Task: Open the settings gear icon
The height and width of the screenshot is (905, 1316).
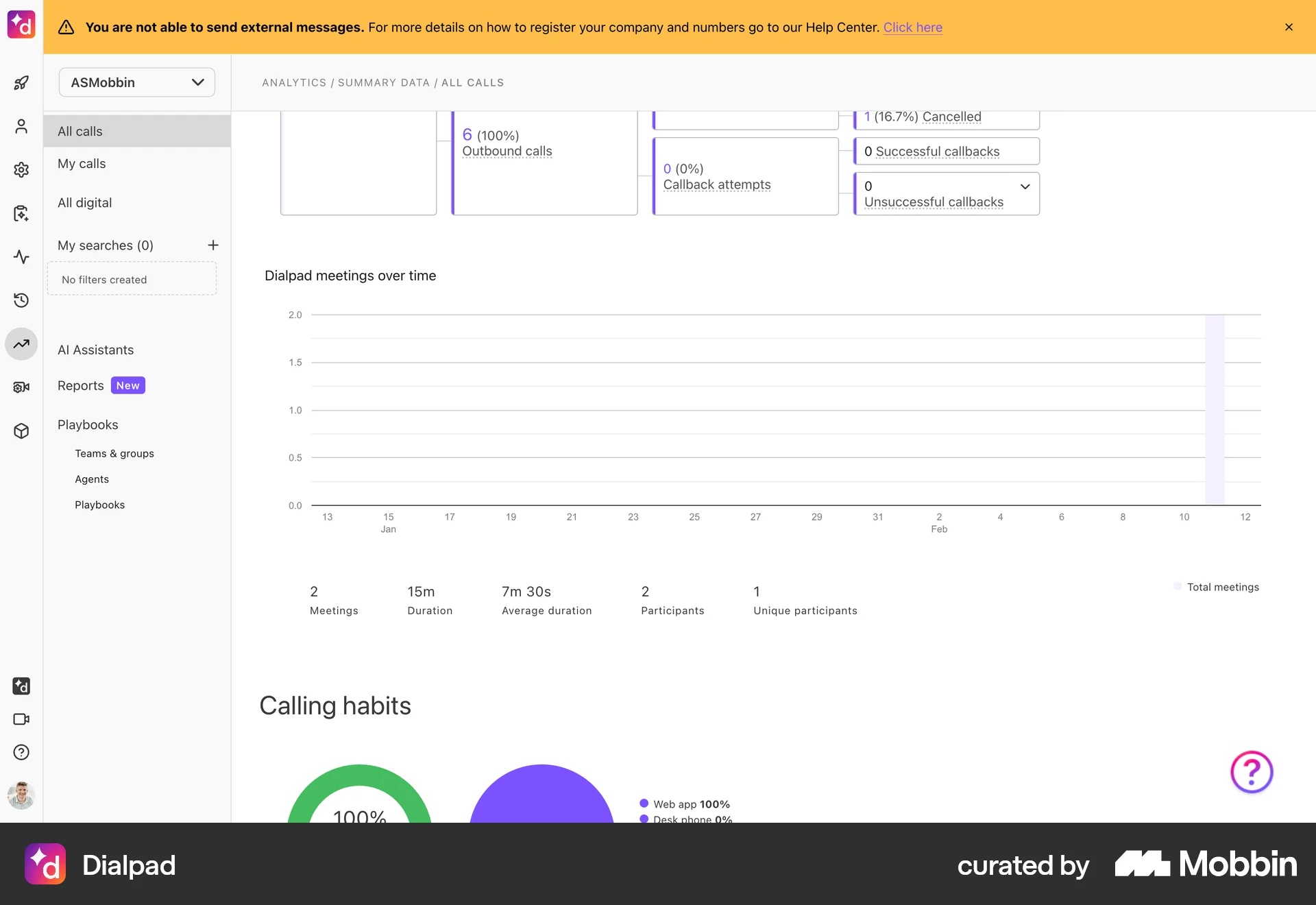Action: 21,169
